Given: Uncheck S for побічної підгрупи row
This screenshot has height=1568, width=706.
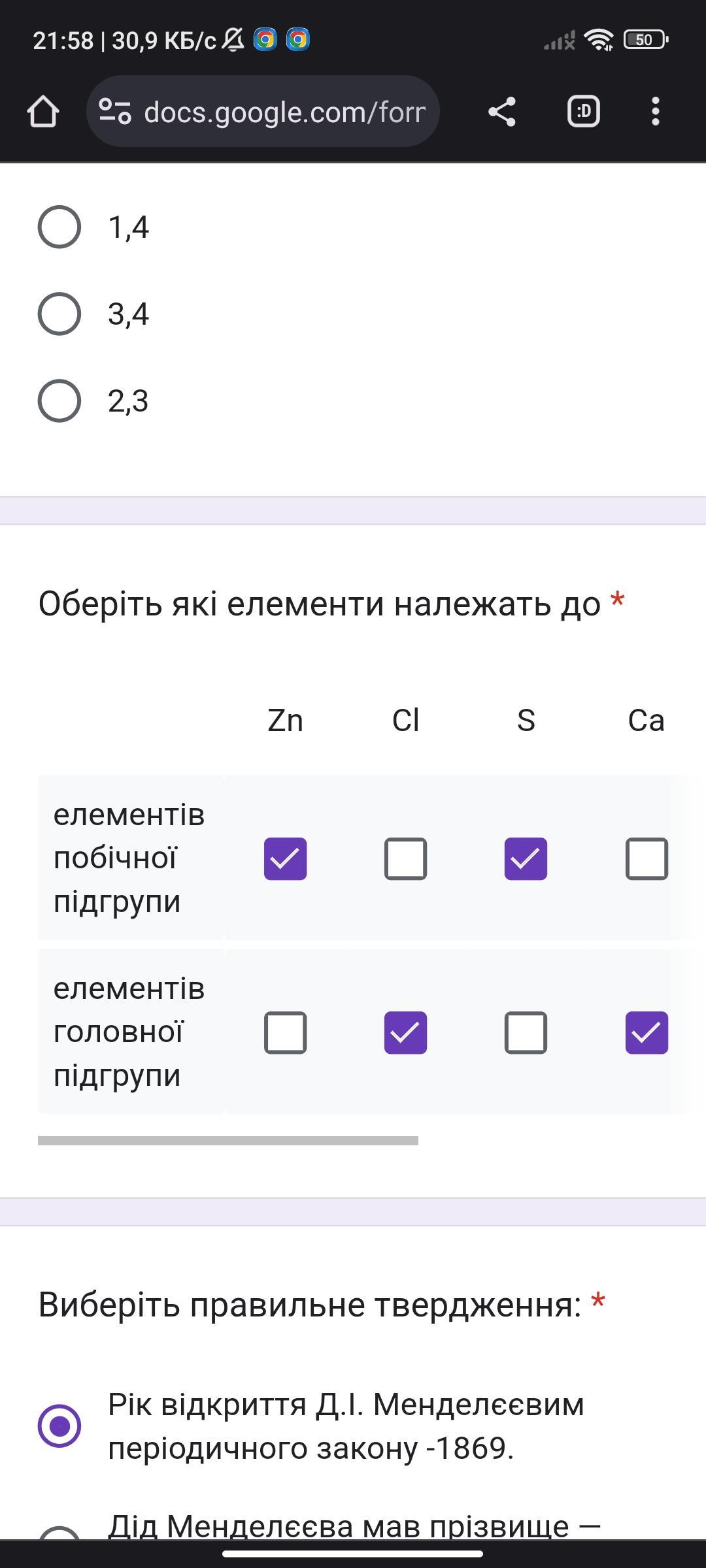Looking at the screenshot, I should [x=526, y=859].
